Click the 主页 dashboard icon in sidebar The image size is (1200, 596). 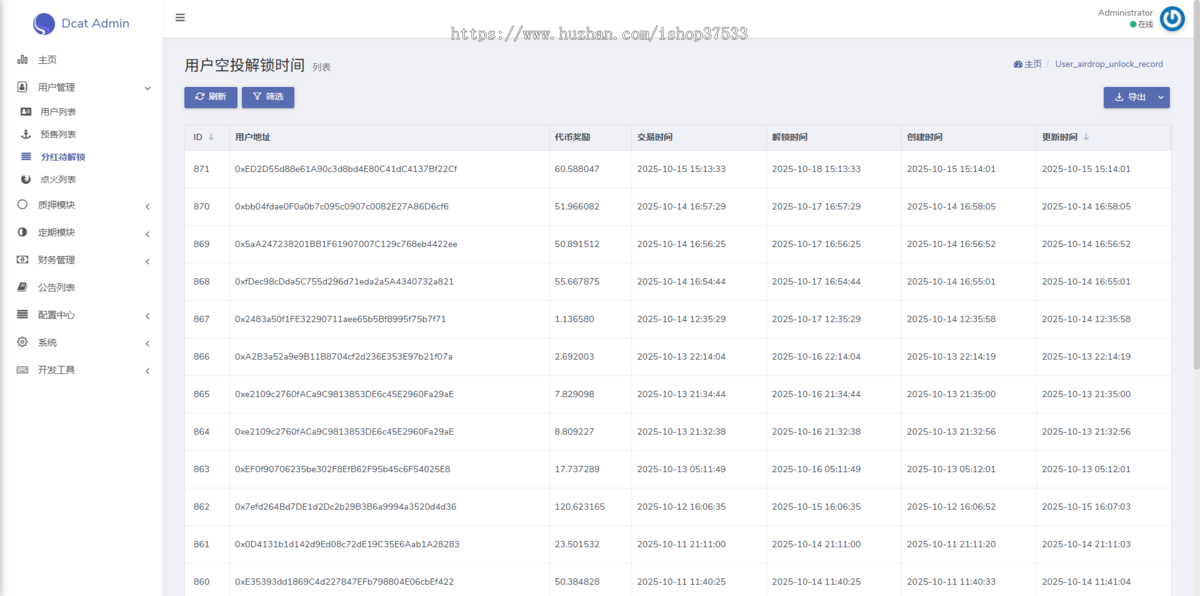tap(23, 59)
